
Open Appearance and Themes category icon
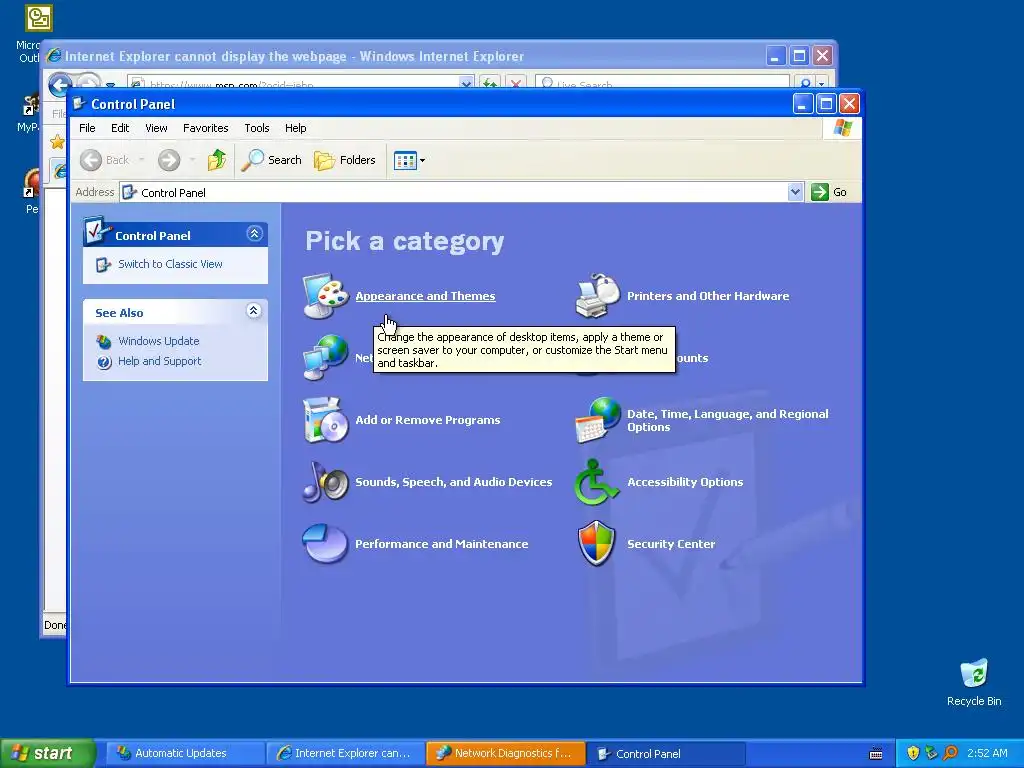[x=326, y=296]
